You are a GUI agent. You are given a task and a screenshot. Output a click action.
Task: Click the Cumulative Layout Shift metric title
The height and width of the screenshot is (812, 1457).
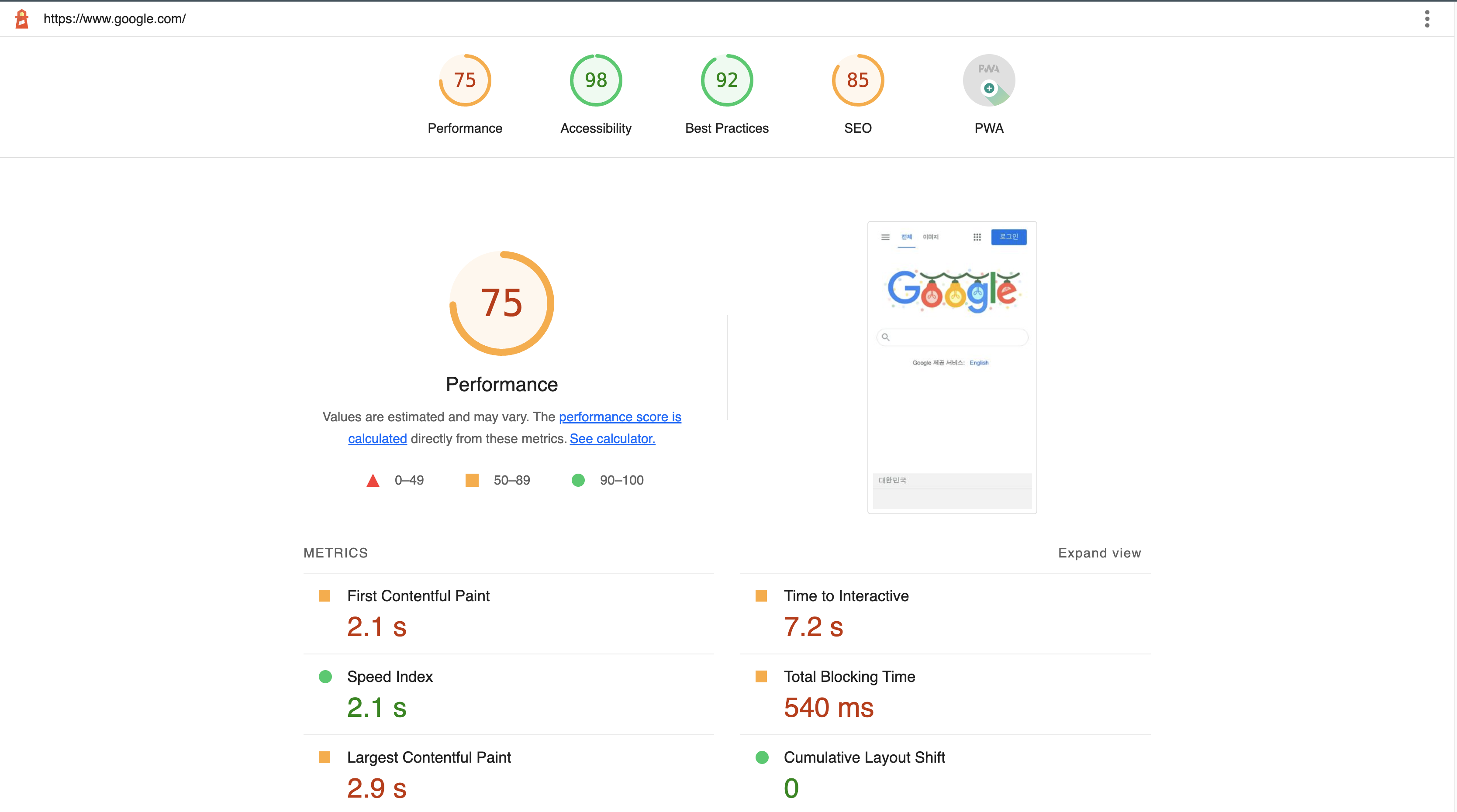[864, 757]
